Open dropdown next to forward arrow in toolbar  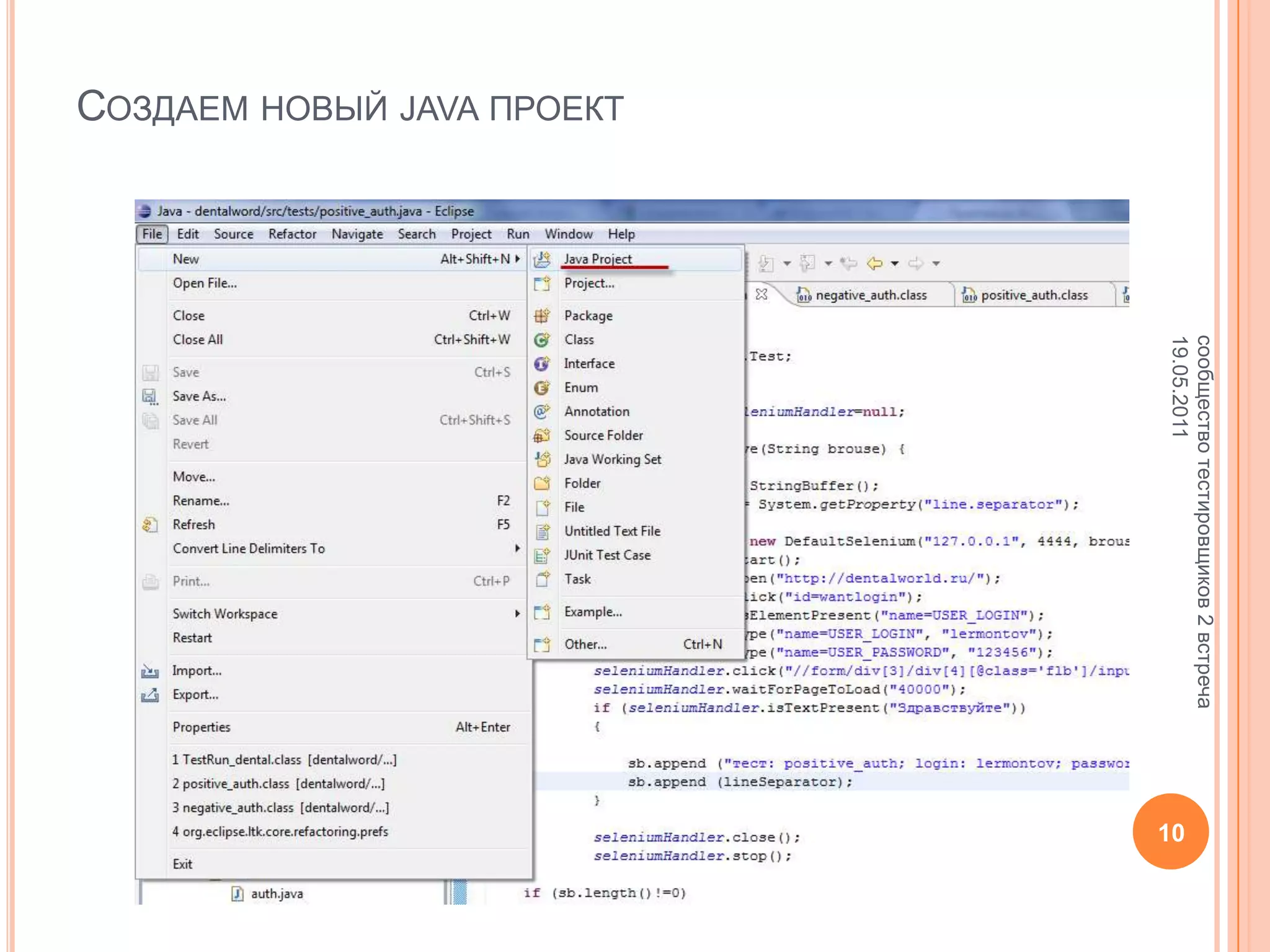coord(936,263)
